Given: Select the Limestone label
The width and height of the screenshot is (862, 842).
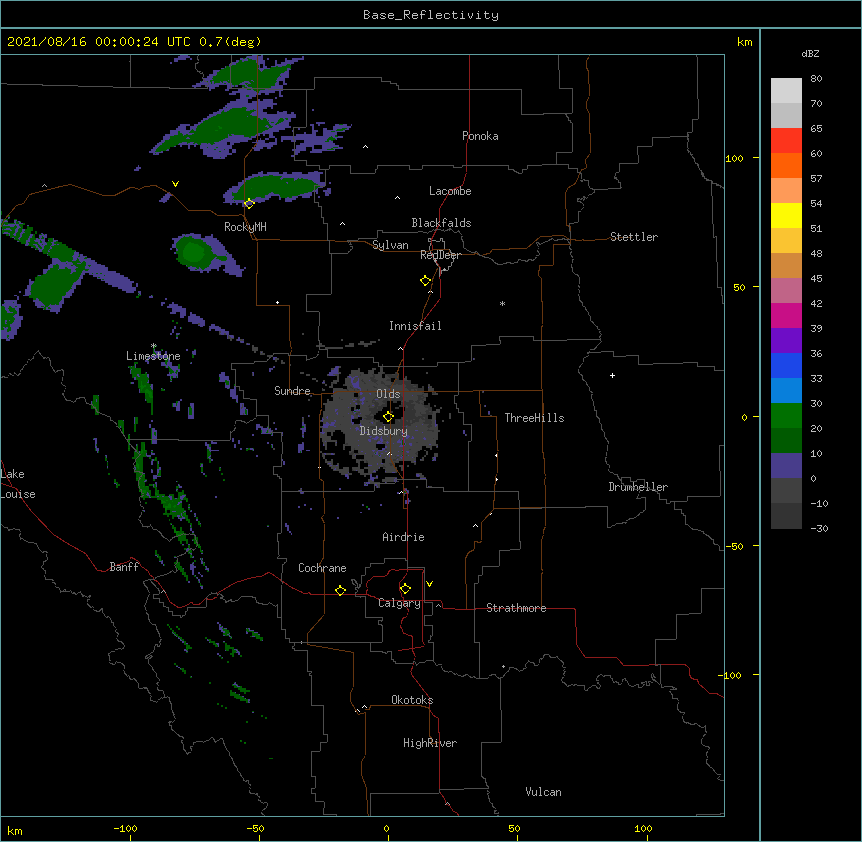Looking at the screenshot, I should [x=153, y=356].
